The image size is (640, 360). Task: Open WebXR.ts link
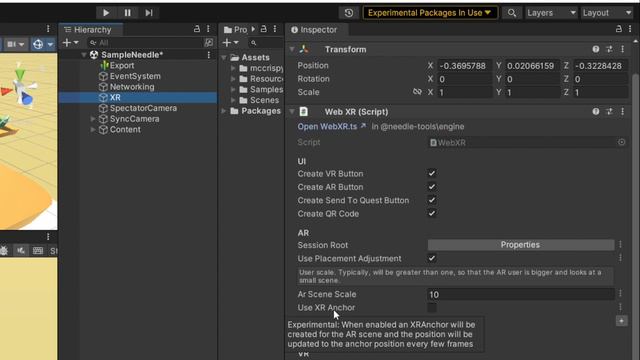[331, 127]
